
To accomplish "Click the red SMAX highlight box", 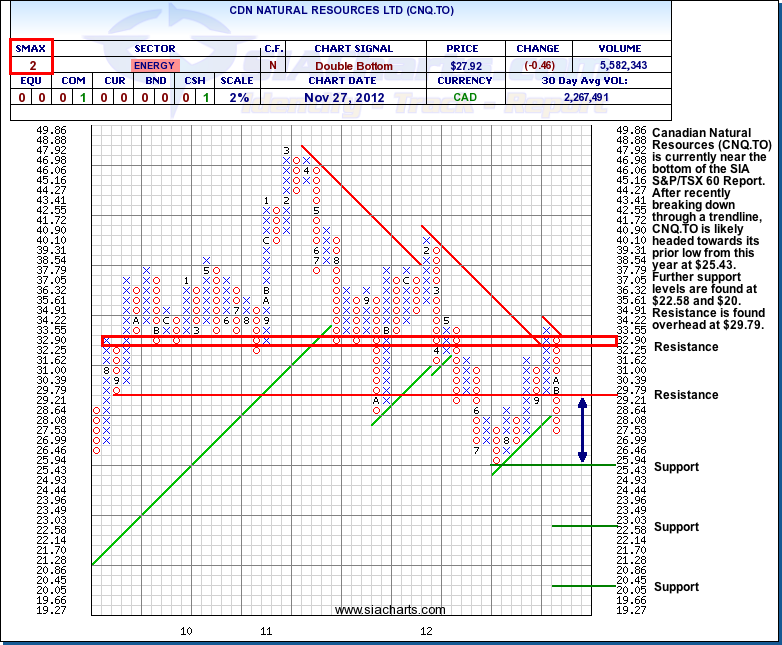I will point(32,57).
